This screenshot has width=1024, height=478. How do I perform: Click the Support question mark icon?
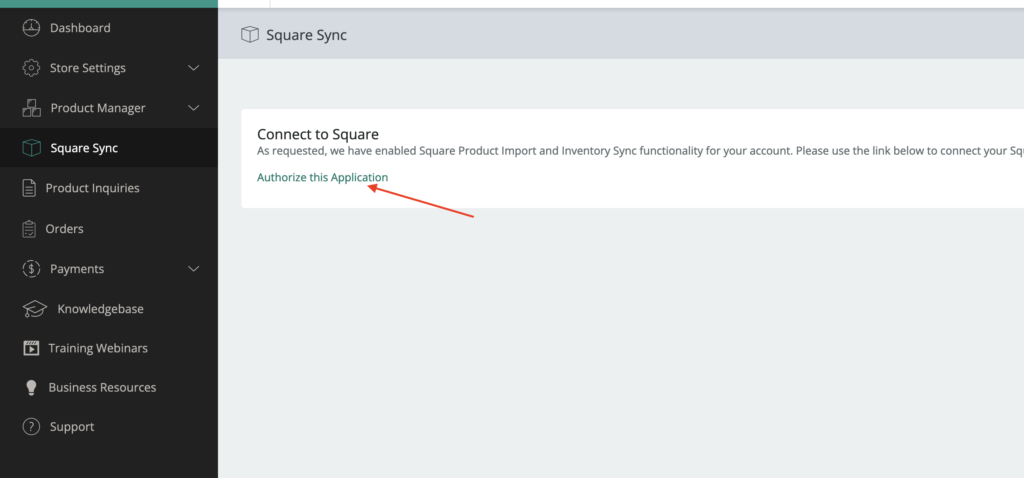pyautogui.click(x=31, y=427)
